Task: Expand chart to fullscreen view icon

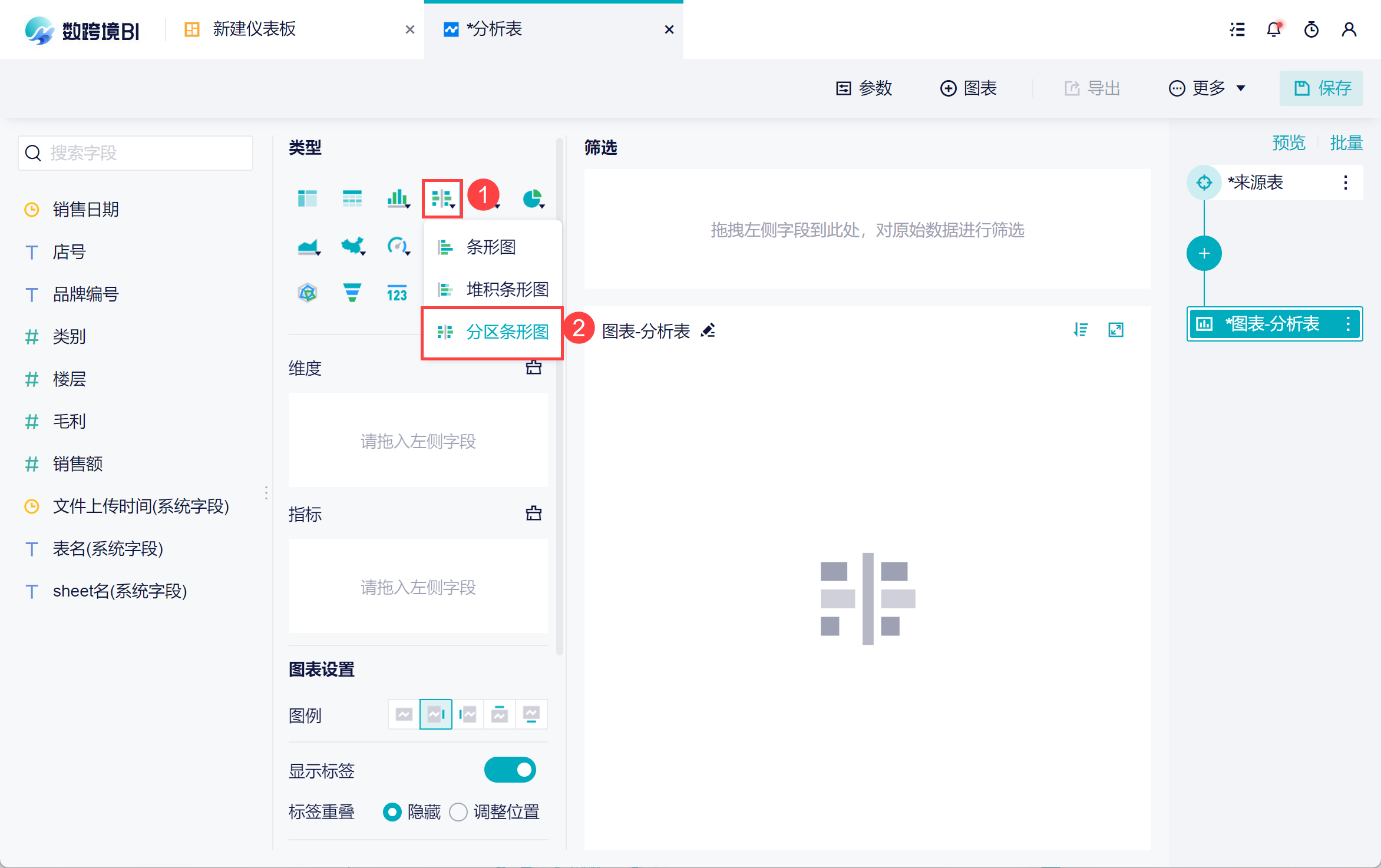Action: [1116, 330]
